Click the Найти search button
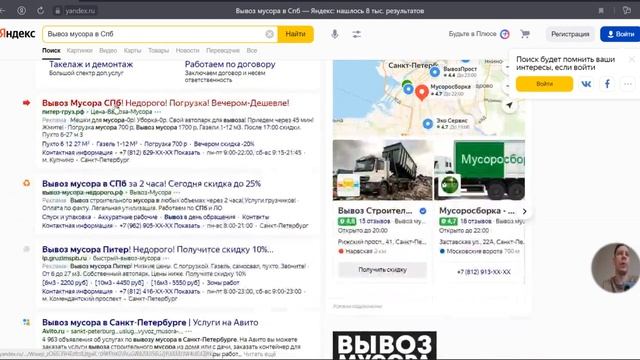 coord(296,34)
